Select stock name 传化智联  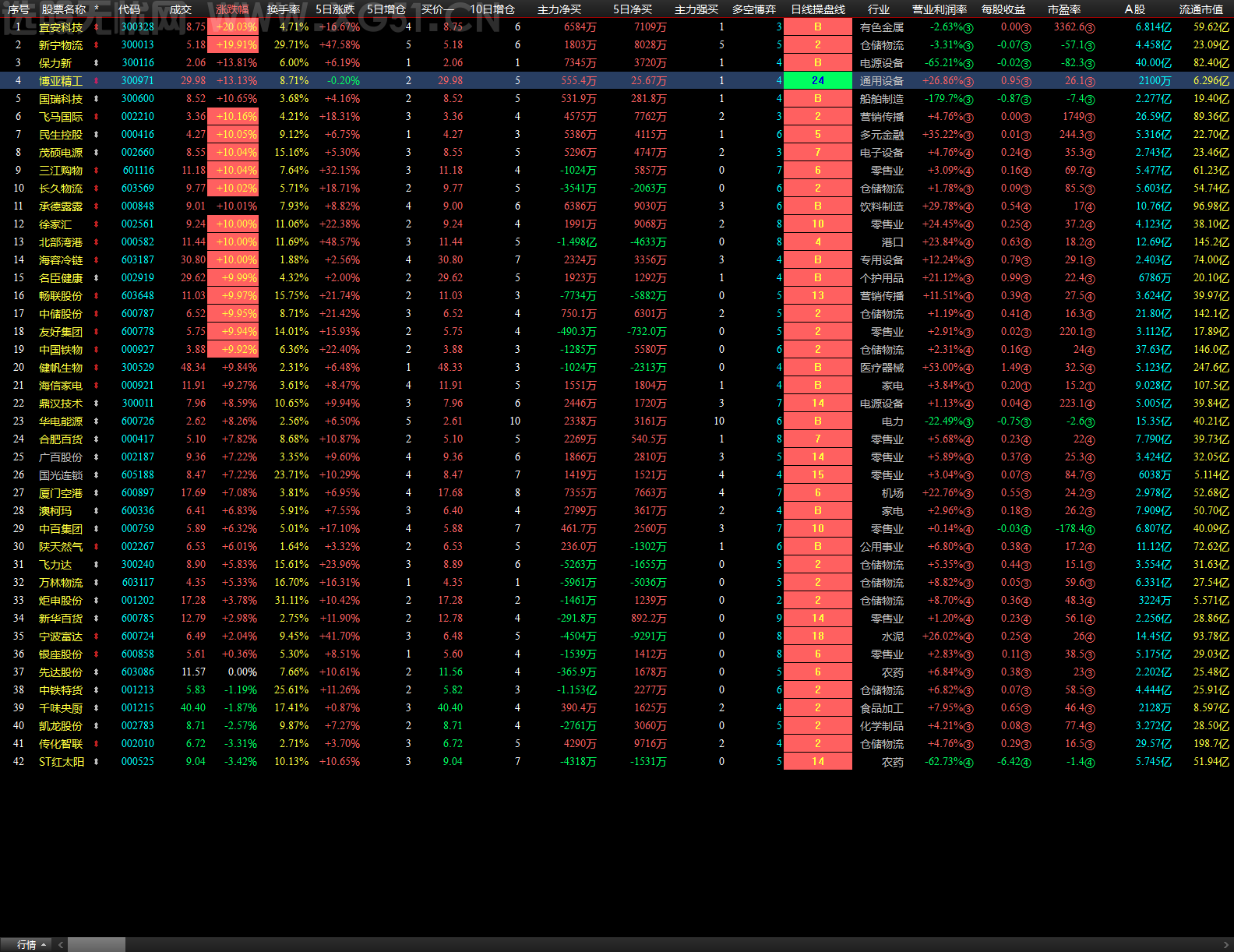coord(61,744)
